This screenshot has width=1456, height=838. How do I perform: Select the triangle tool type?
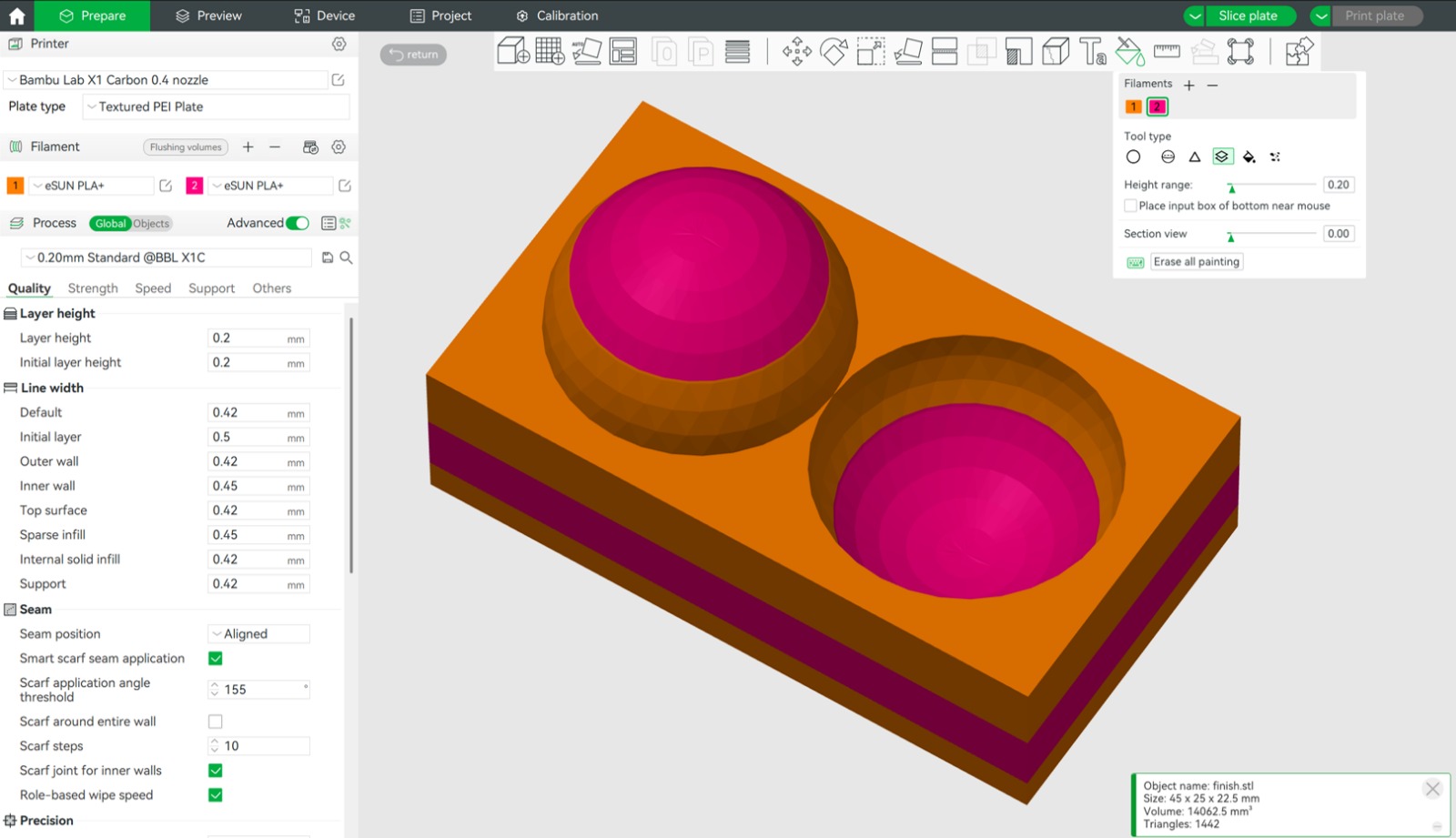click(1195, 156)
